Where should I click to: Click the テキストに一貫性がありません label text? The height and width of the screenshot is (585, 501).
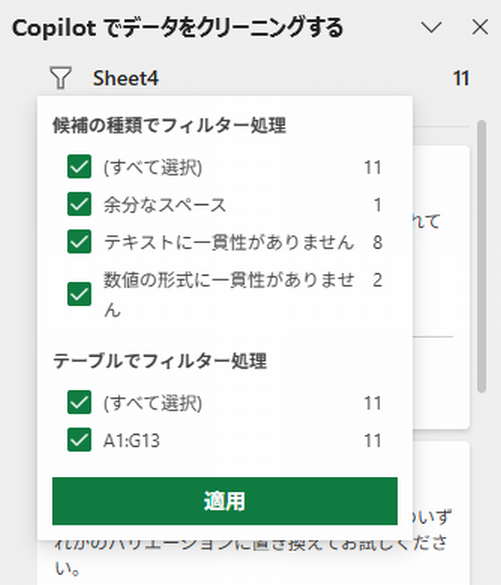229,242
